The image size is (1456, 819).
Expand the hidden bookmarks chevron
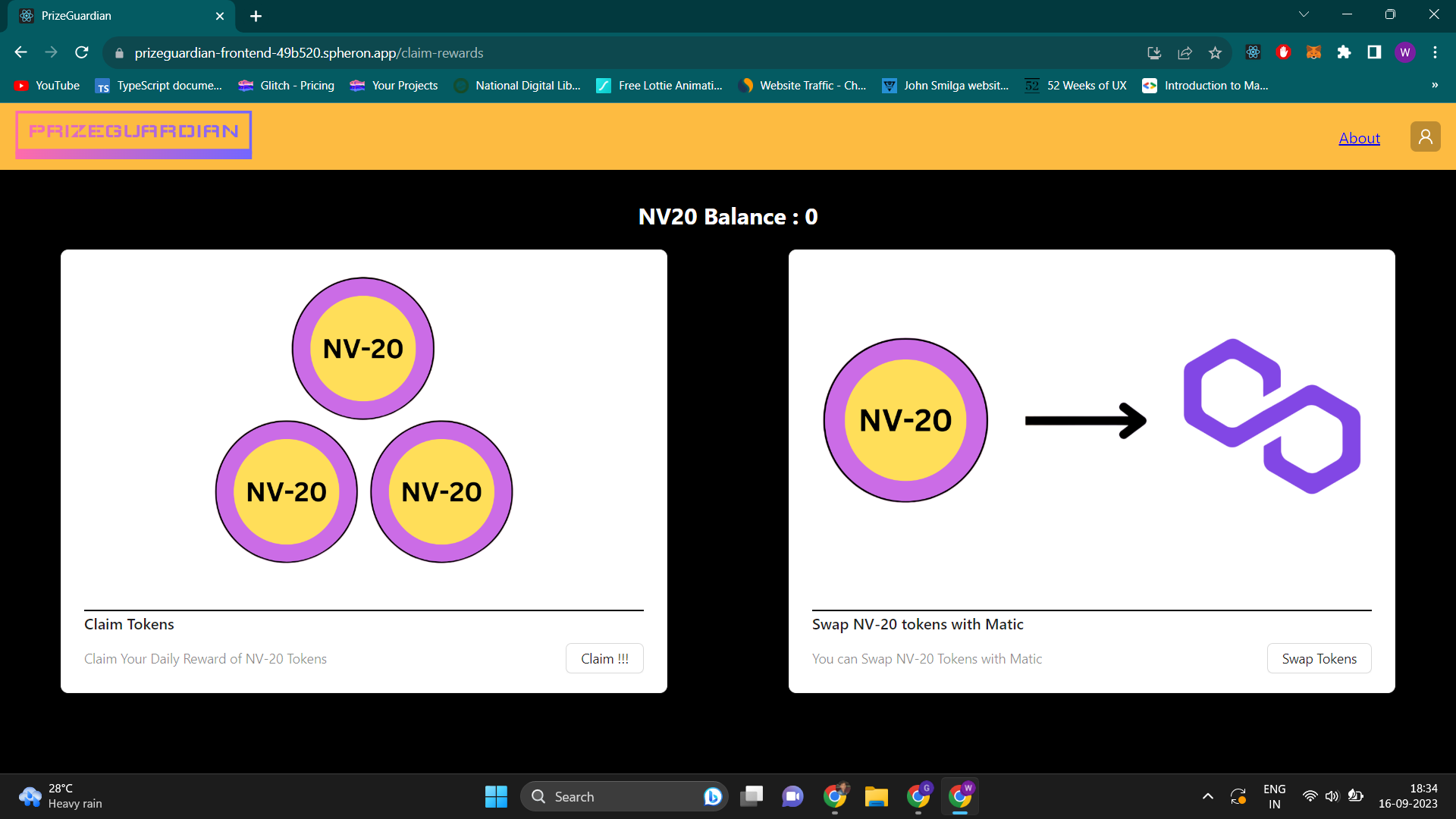point(1434,86)
